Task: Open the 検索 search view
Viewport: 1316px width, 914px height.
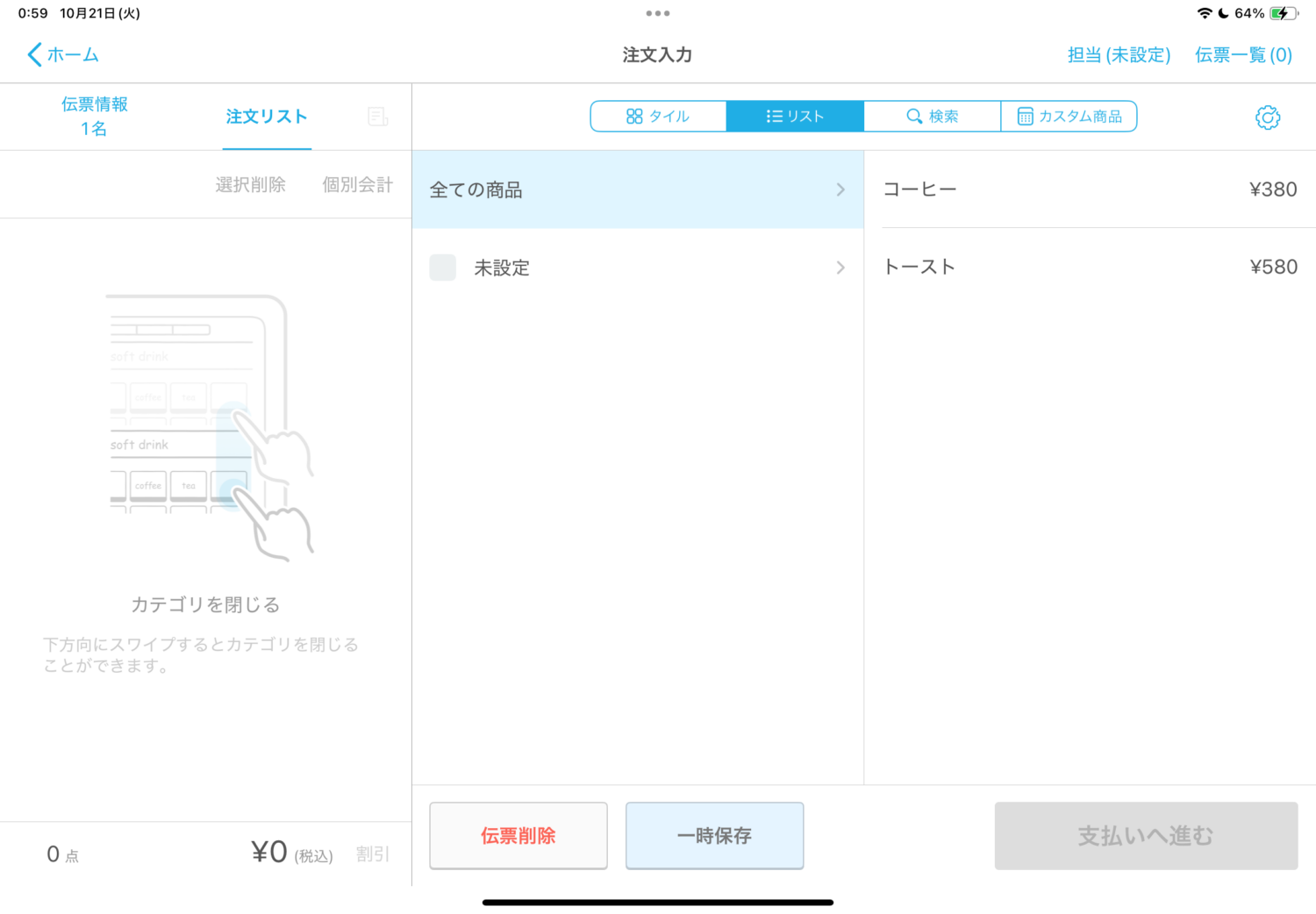Action: click(x=932, y=117)
